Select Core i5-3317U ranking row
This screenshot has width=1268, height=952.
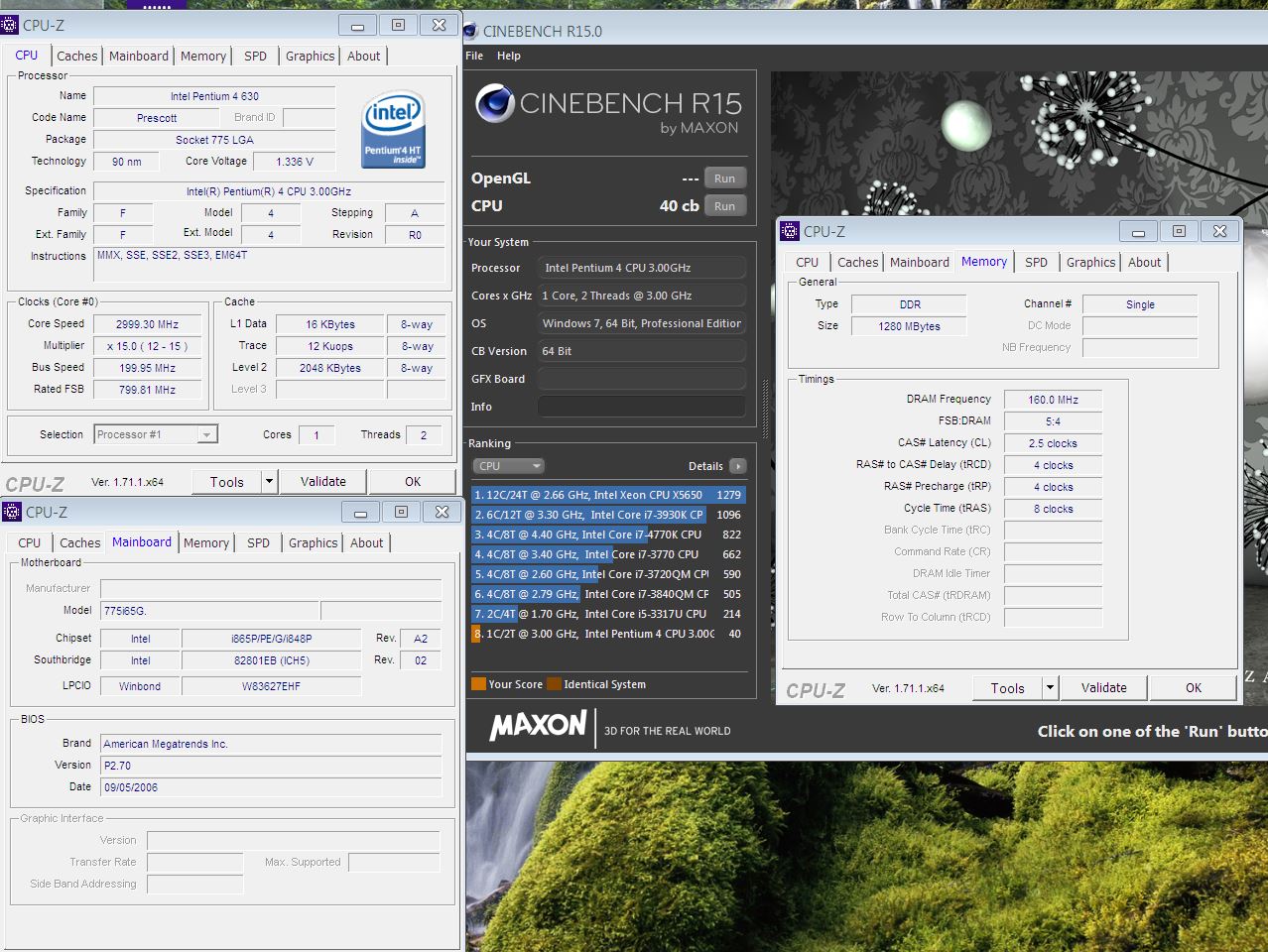[x=608, y=614]
